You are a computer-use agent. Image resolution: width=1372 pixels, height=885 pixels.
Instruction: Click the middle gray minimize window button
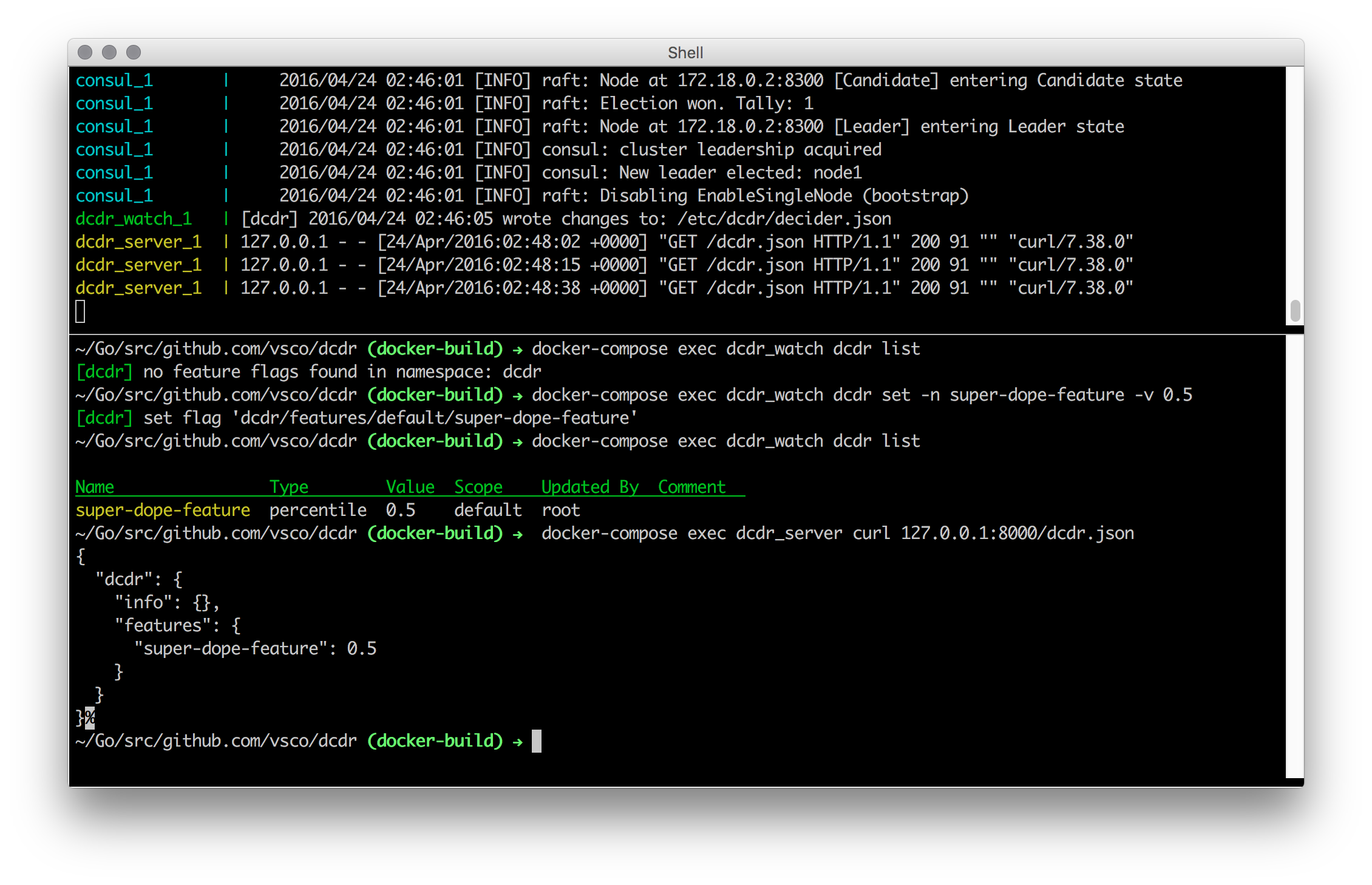109,53
